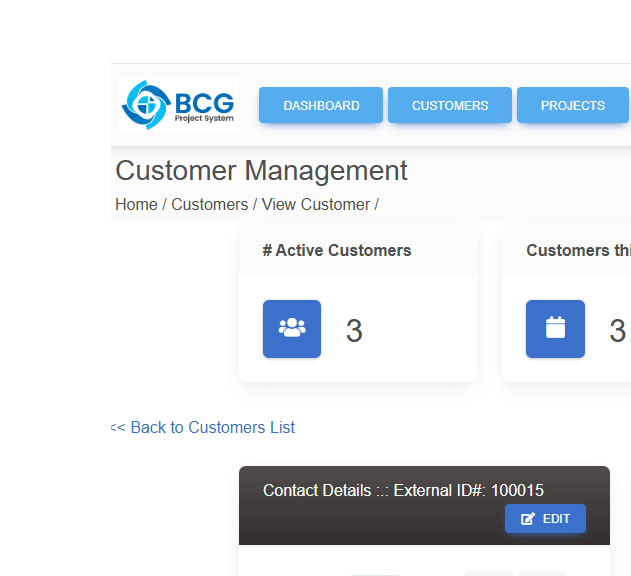Image resolution: width=631 pixels, height=576 pixels.
Task: Click the BCG Project System logo
Action: click(x=179, y=105)
